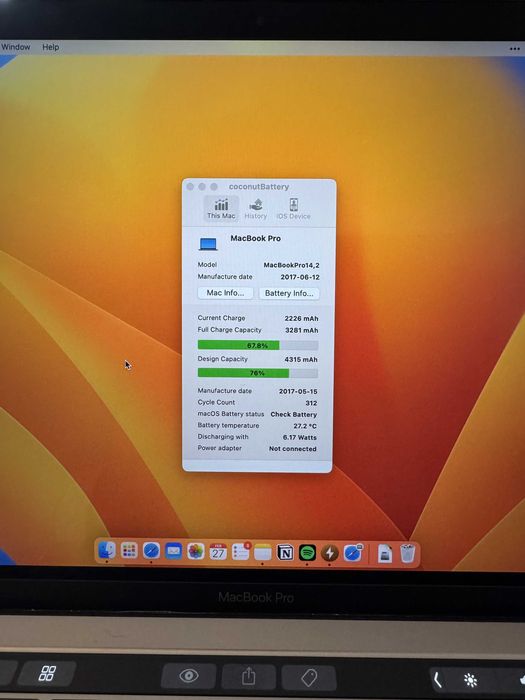
Task: Open Reminders with the red badge
Action: [241, 552]
